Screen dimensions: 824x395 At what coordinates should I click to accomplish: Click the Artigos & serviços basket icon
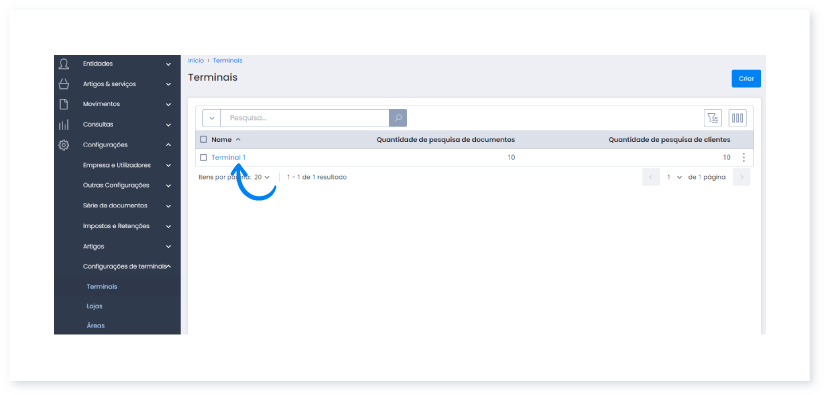[x=64, y=84]
